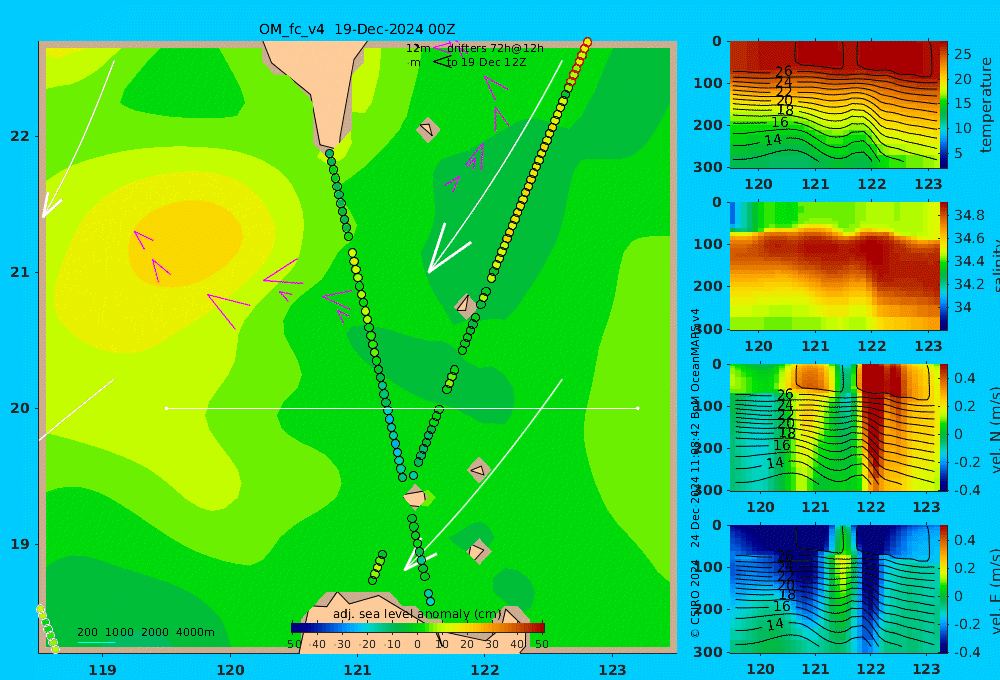Select the sea level anomaly color bar
The width and height of the screenshot is (1000, 680).
418,628
